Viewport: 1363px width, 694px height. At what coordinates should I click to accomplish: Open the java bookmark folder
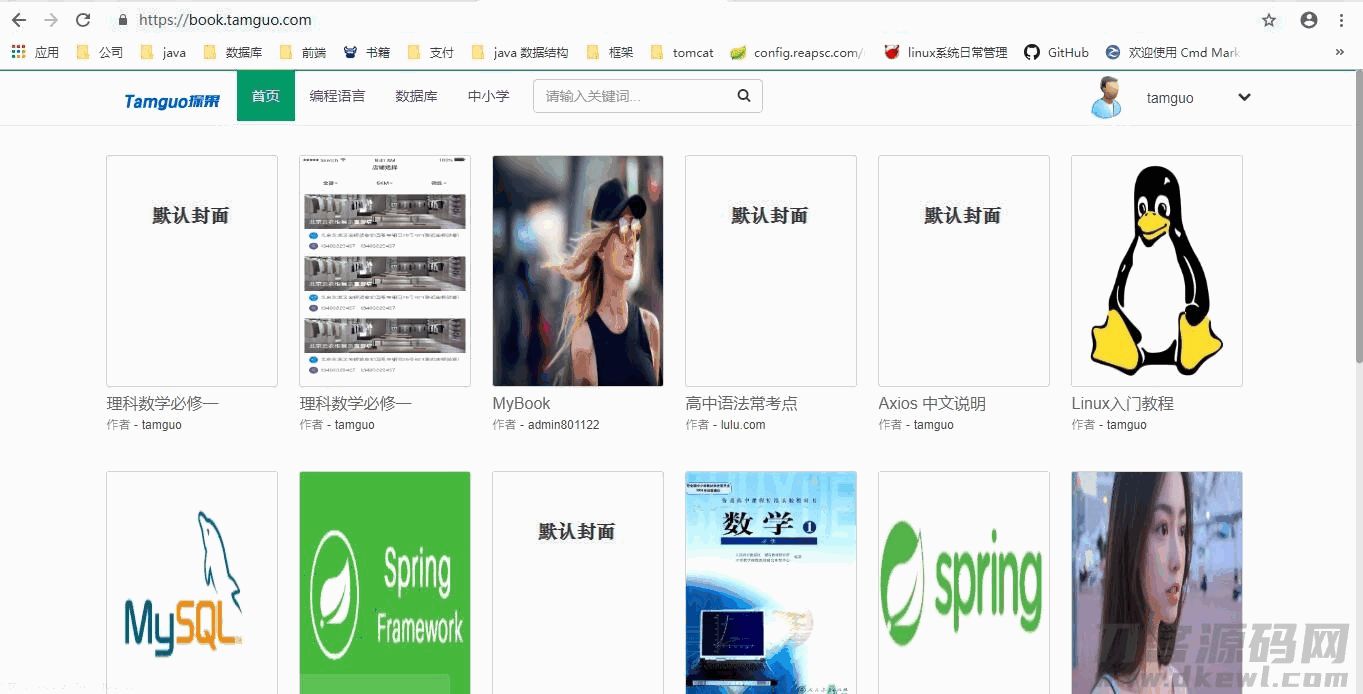pyautogui.click(x=163, y=52)
